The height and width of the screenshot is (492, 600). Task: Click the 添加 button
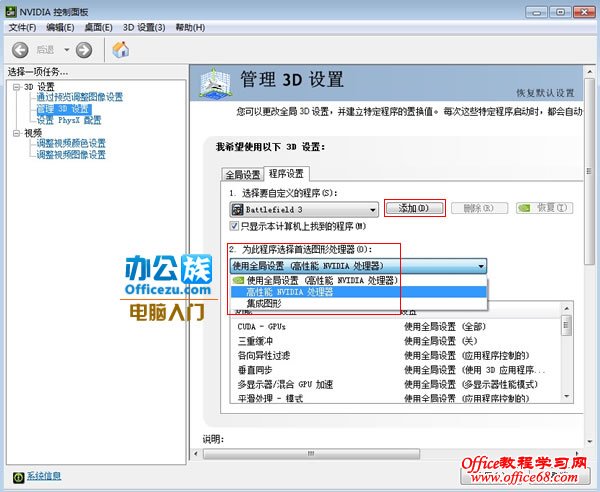[414, 208]
